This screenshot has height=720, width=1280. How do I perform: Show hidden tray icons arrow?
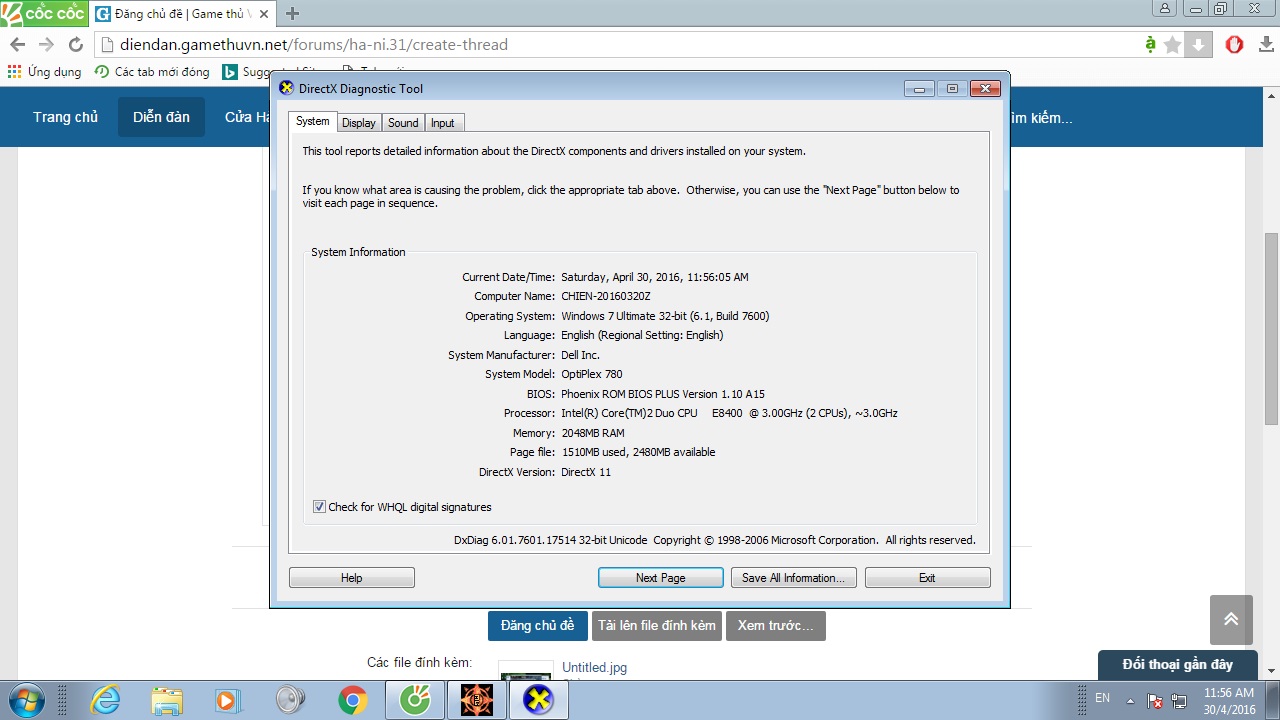[x=1130, y=700]
